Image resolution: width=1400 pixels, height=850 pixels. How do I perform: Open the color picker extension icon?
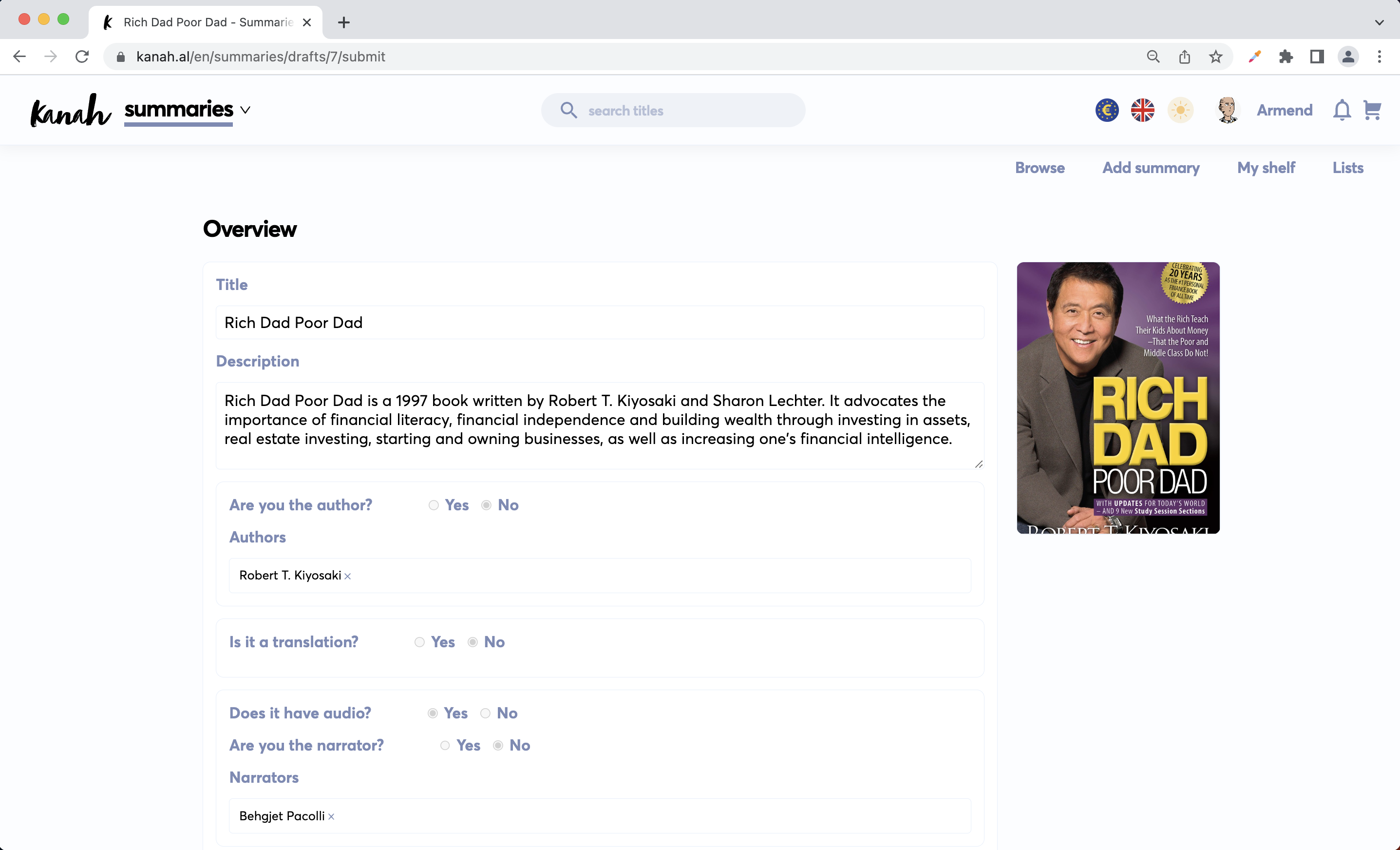1254,56
